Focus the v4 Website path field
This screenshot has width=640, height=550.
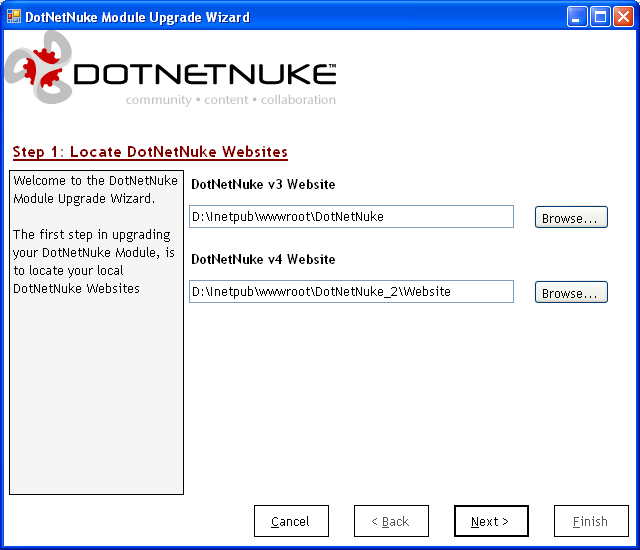351,291
